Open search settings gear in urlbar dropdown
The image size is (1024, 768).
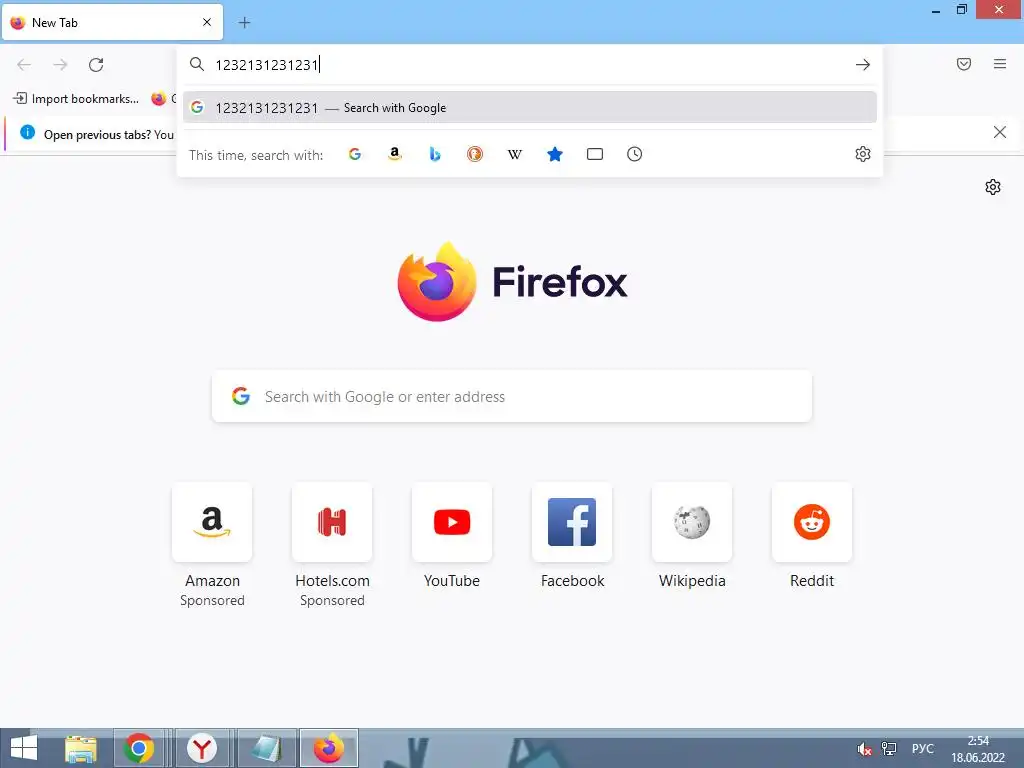863,154
